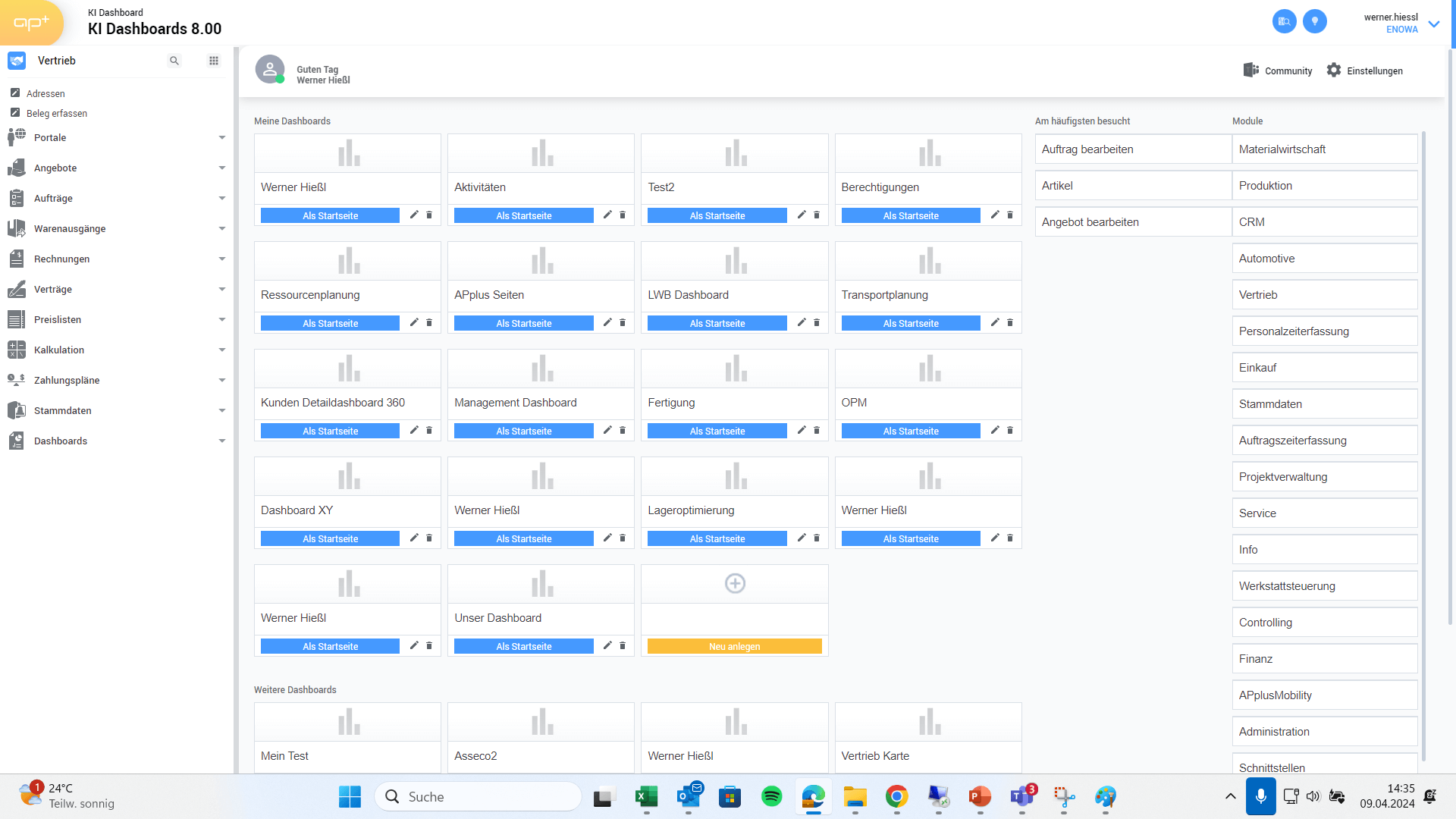Edit the Test2 dashboard pencil icon

802,215
